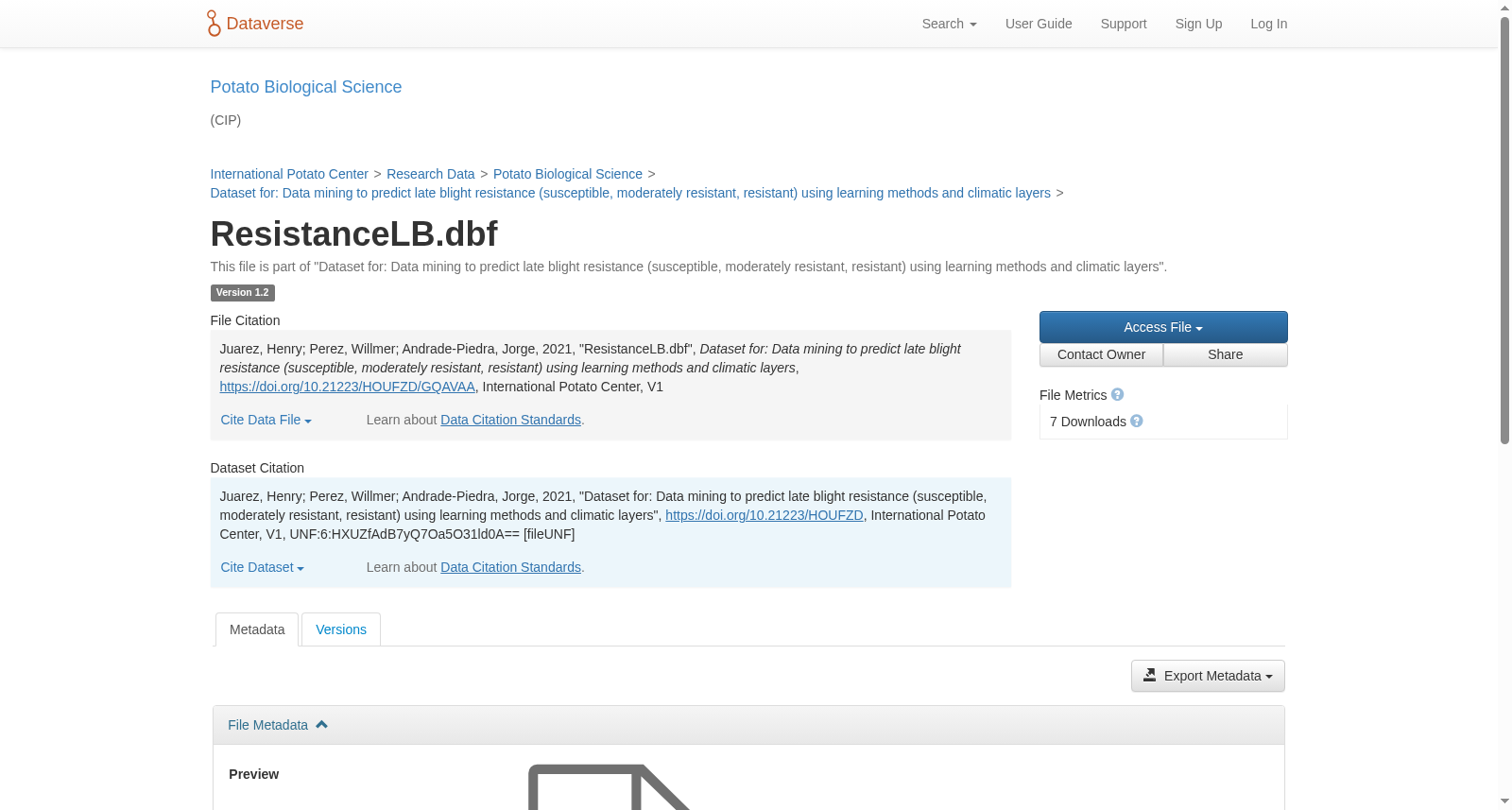Open the file DOI link HOUFZD/GQAVAA

[347, 387]
